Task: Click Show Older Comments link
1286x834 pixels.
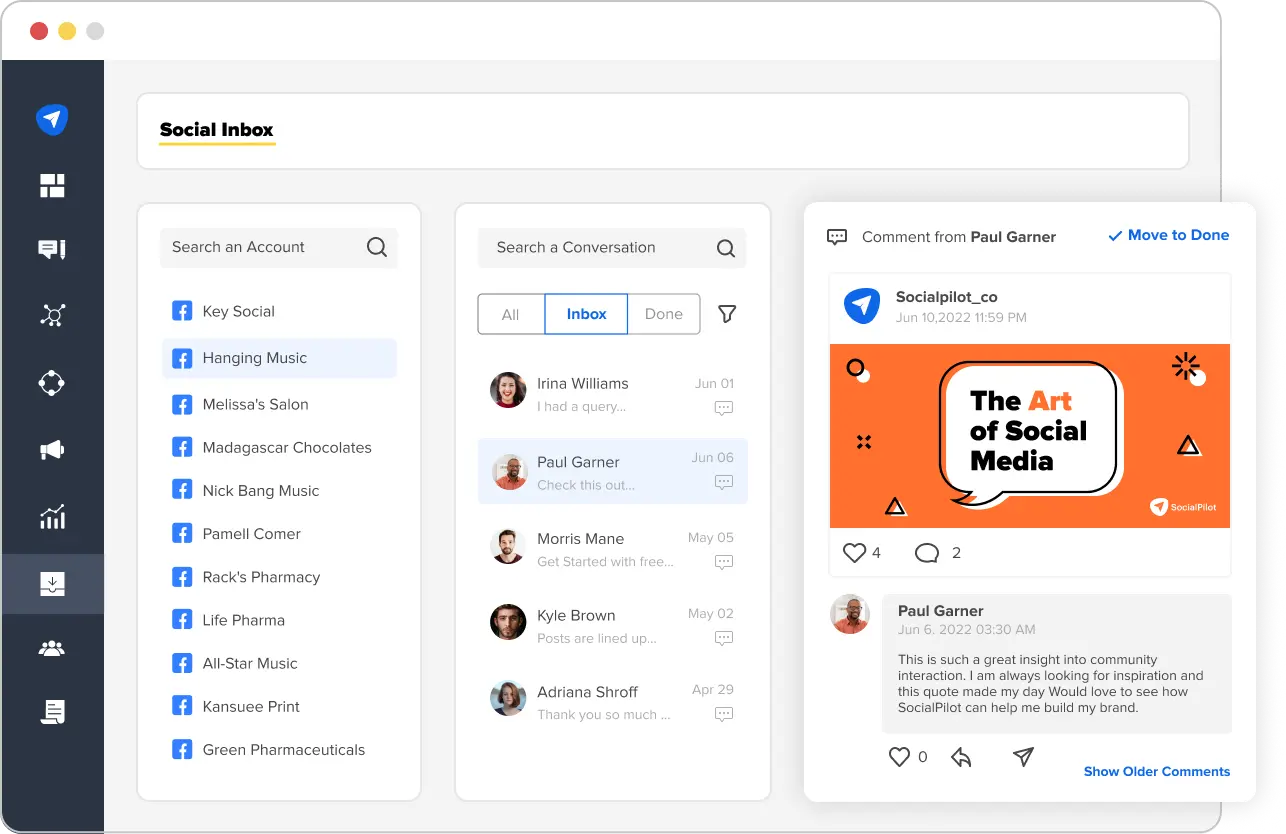Action: point(1157,771)
